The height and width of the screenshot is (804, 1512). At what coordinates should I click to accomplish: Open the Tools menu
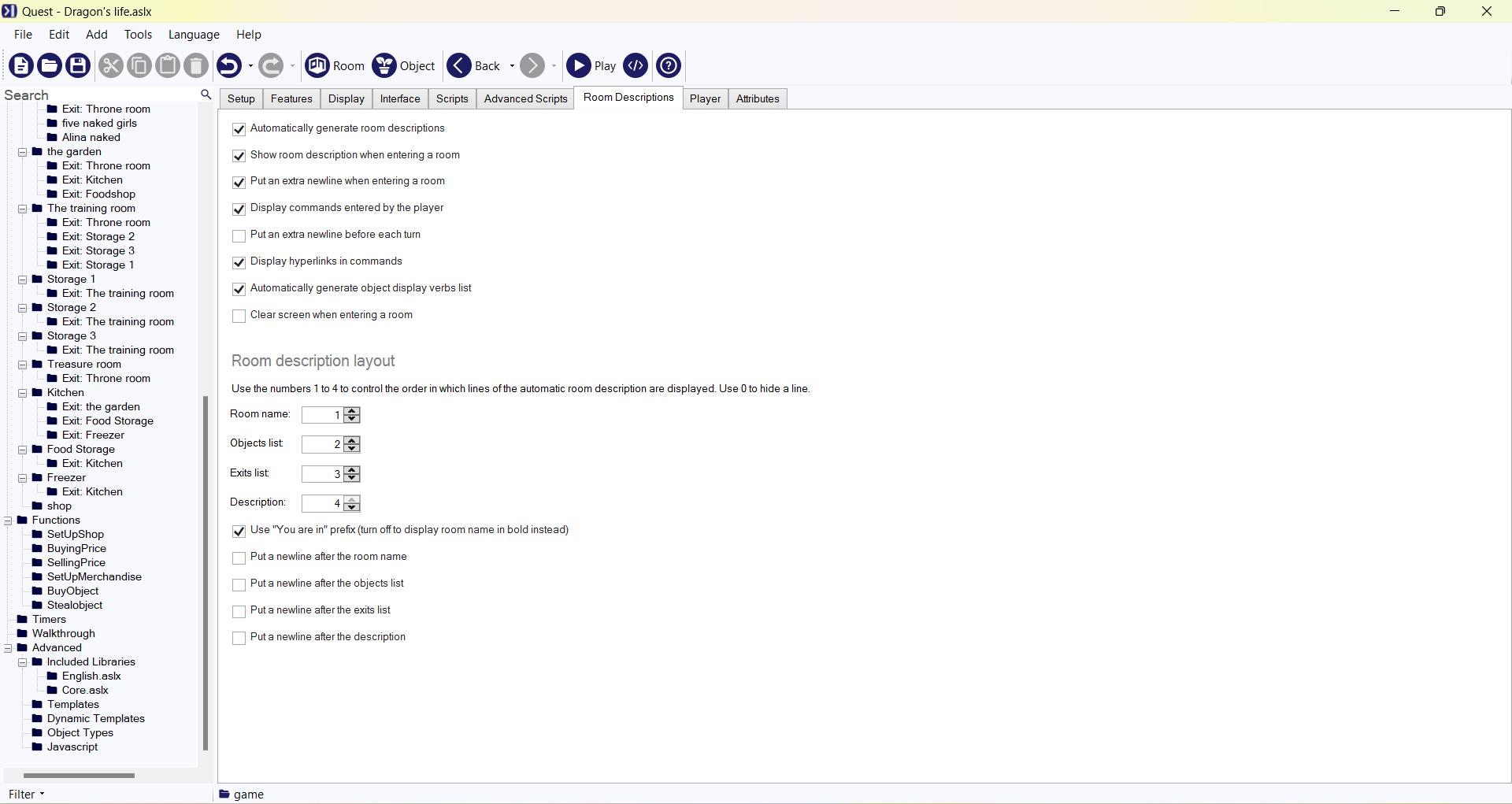[138, 35]
